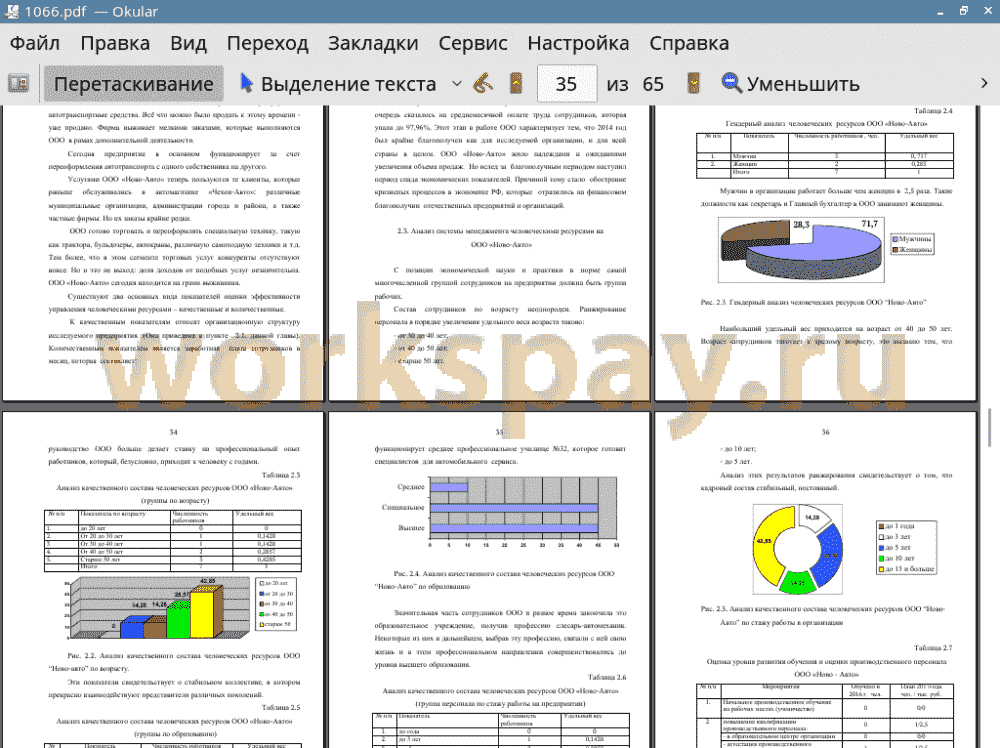Click the pie chart value "28,3"

[801, 224]
